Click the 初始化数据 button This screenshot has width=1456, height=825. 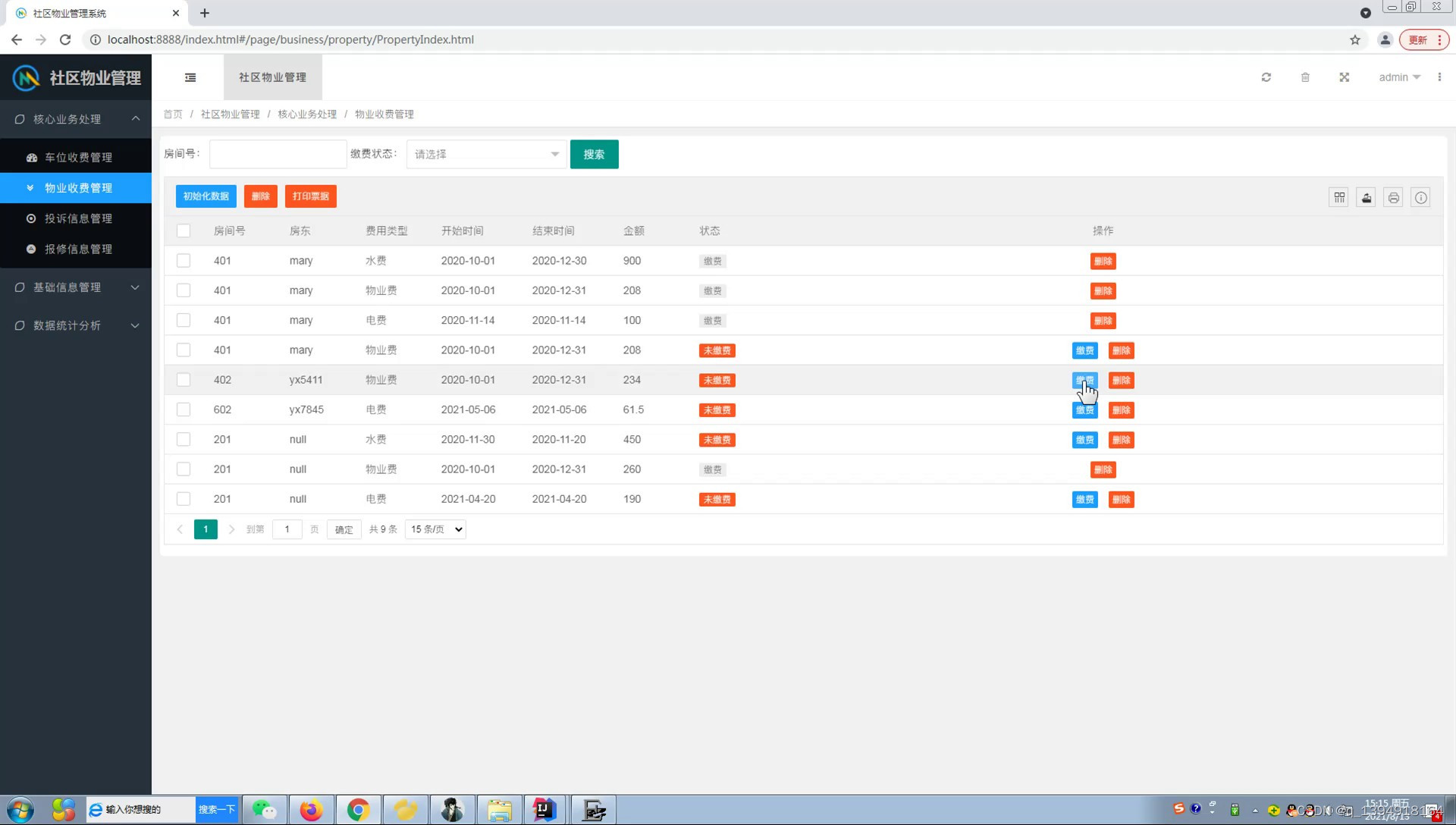click(x=206, y=196)
